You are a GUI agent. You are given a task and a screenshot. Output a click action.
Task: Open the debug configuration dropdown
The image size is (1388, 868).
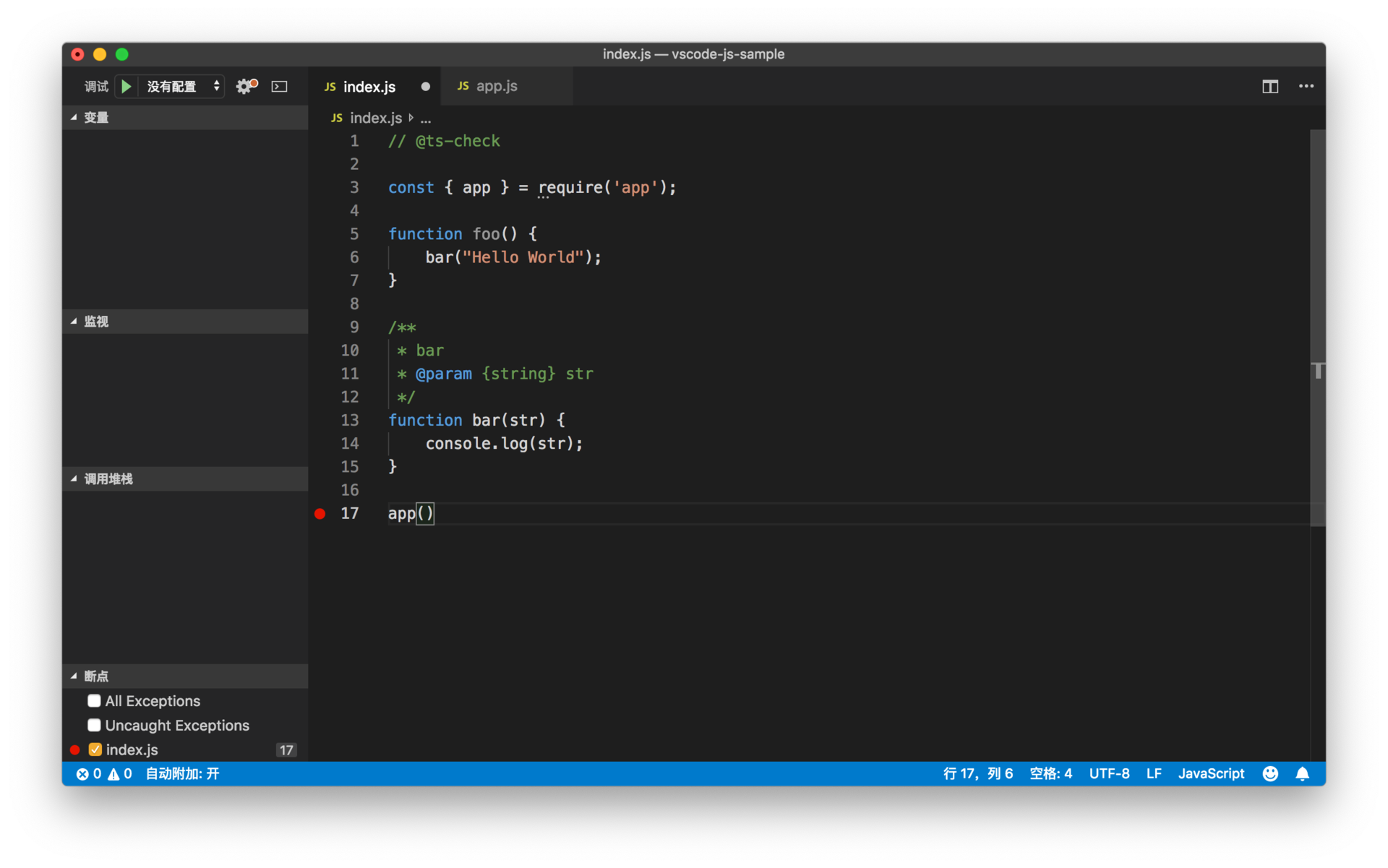pos(183,87)
